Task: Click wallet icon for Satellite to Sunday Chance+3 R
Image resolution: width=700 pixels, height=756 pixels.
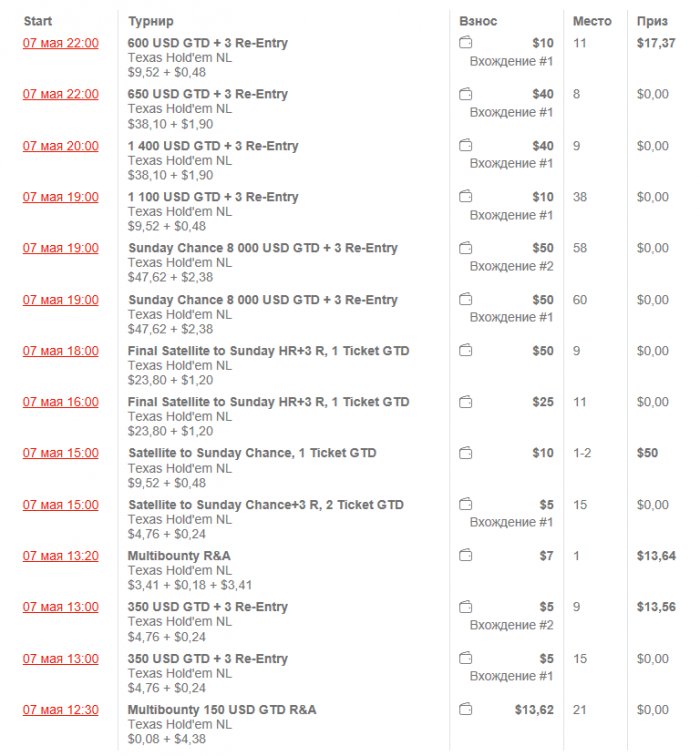Action: (x=465, y=505)
